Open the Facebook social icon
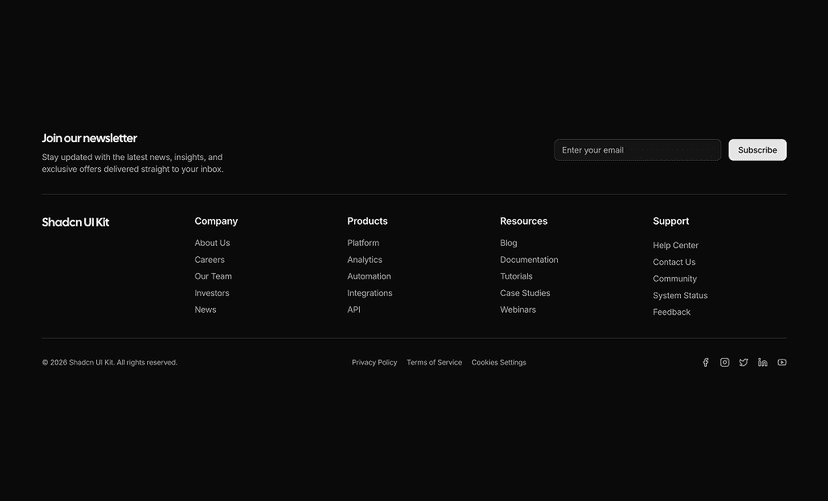Screen dimensions: 828x501 click(x=705, y=363)
